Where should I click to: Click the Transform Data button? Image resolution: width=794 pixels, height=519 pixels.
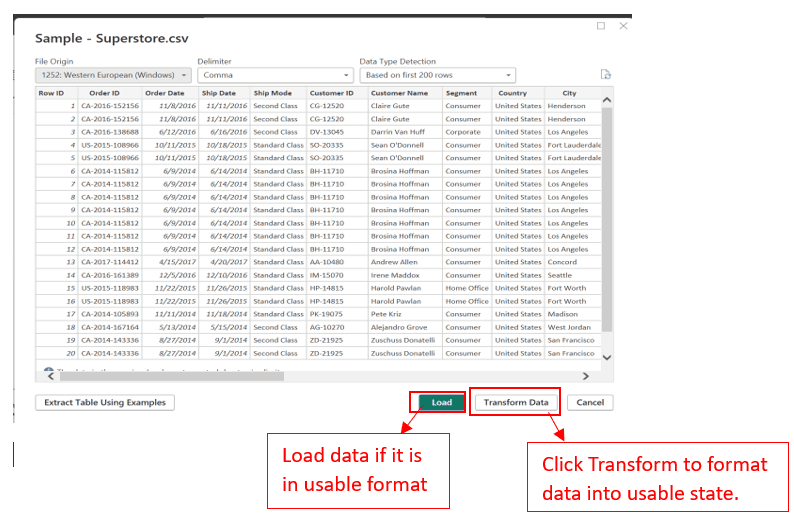[515, 402]
